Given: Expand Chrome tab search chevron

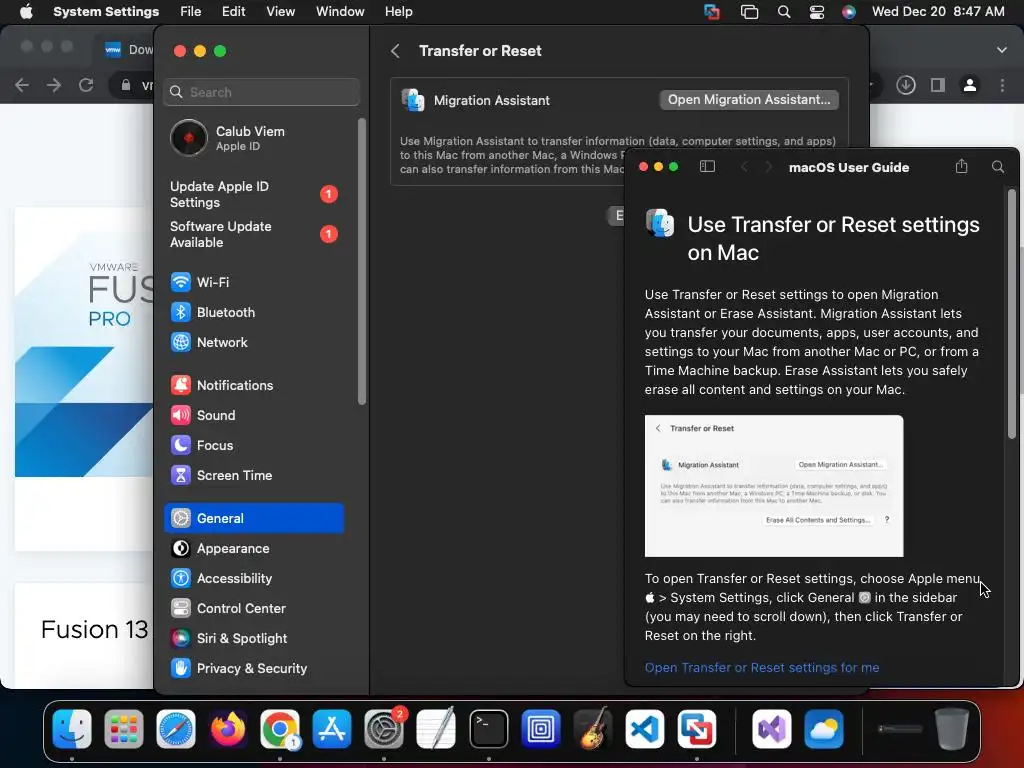Looking at the screenshot, I should coord(1001,50).
